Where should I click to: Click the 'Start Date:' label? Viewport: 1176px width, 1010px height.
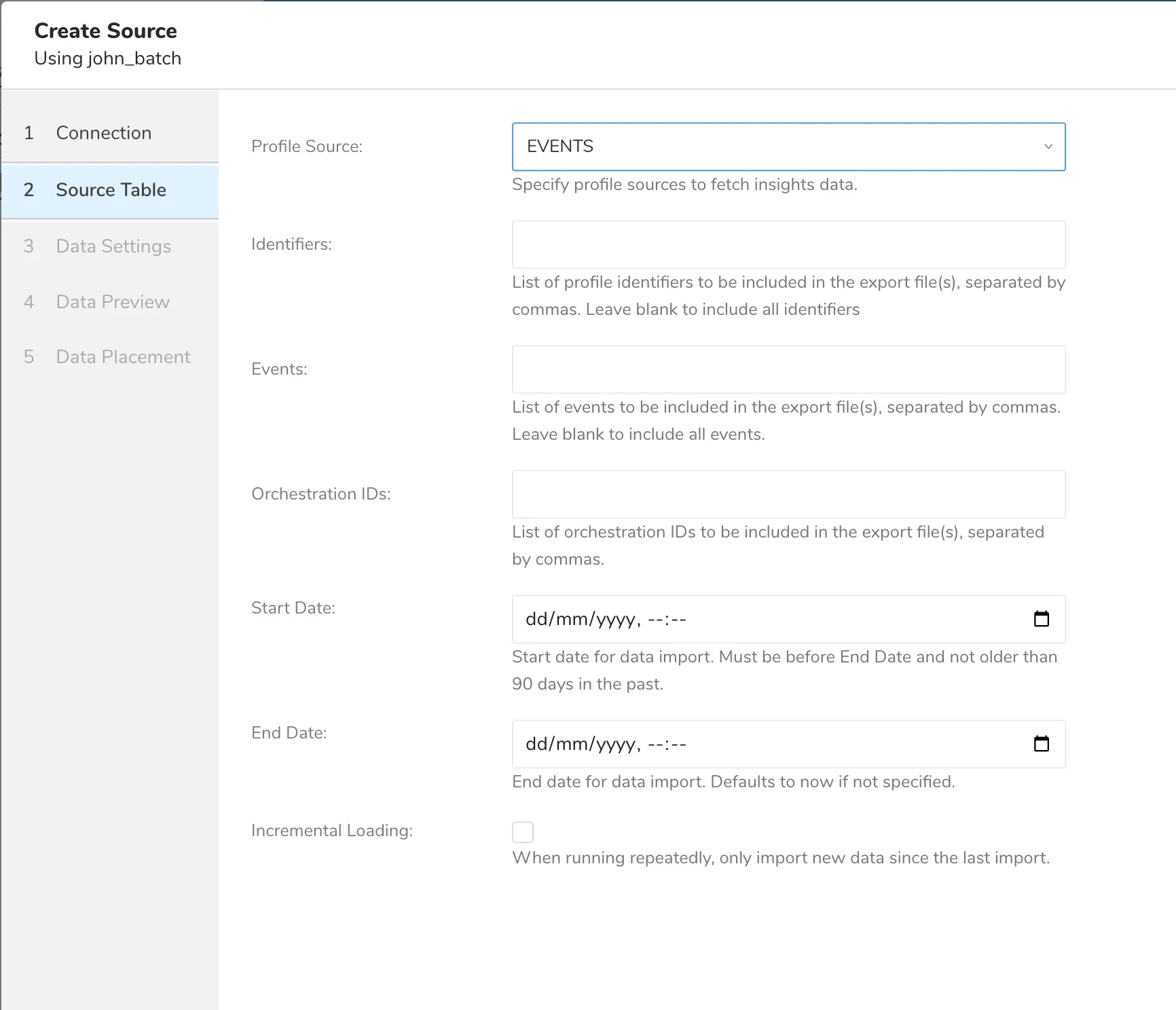click(x=293, y=608)
